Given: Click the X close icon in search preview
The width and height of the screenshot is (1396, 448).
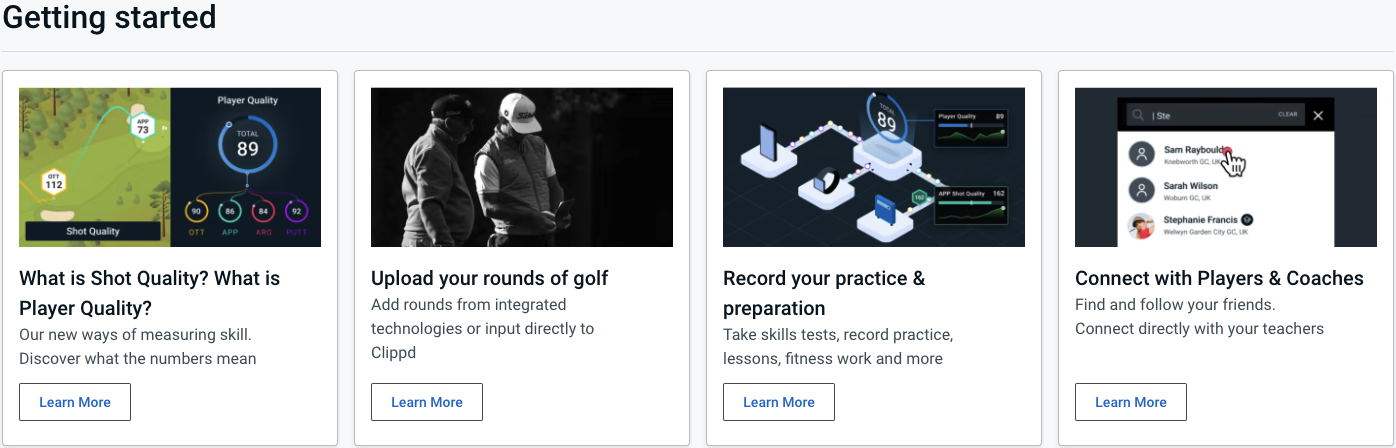Looking at the screenshot, I should [x=1318, y=115].
